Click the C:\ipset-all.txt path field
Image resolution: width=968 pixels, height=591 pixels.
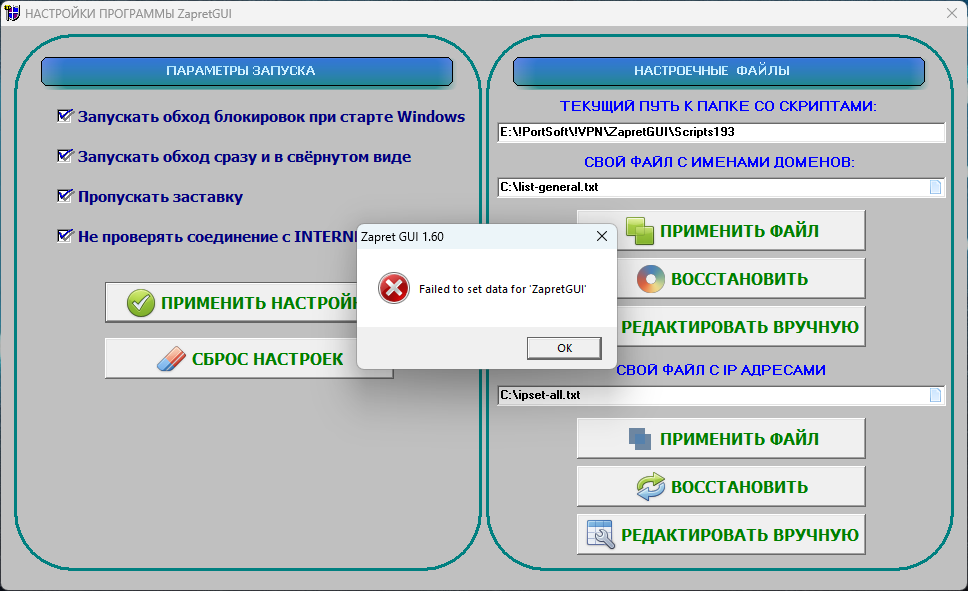(712, 395)
